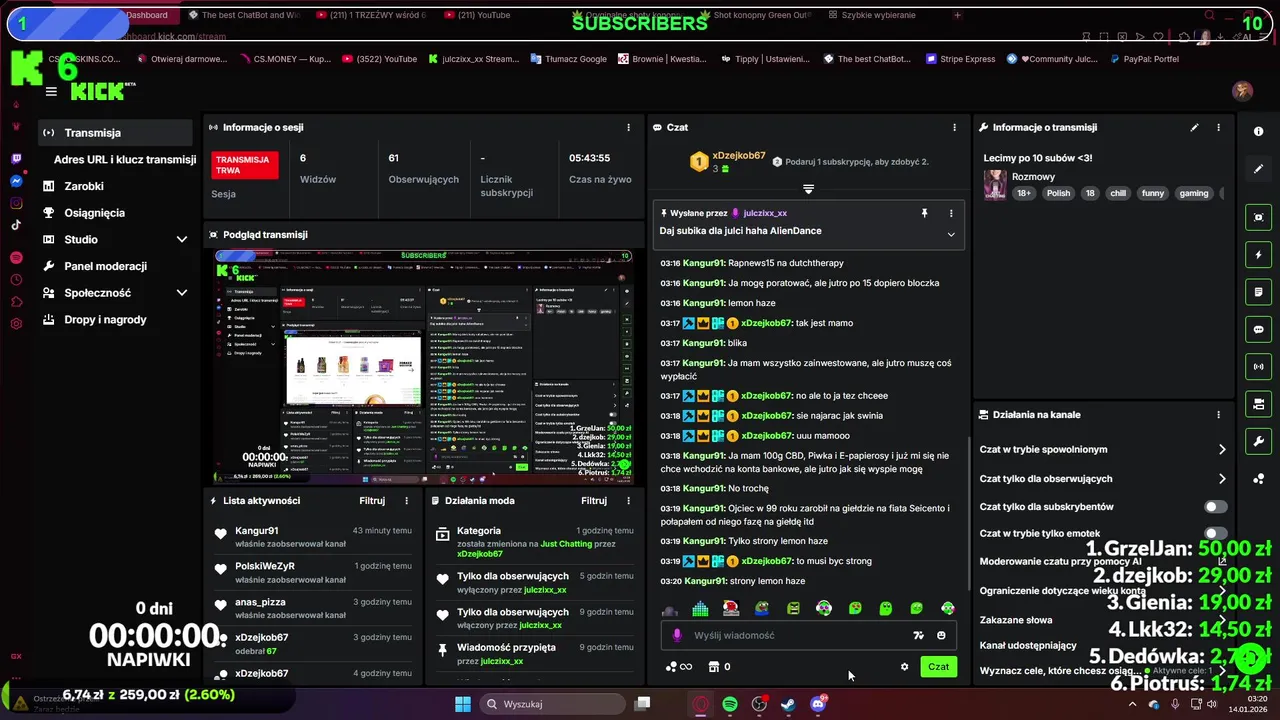The image size is (1280, 720).
Task: Open TikTok icon in browser sidebar
Action: [17, 225]
